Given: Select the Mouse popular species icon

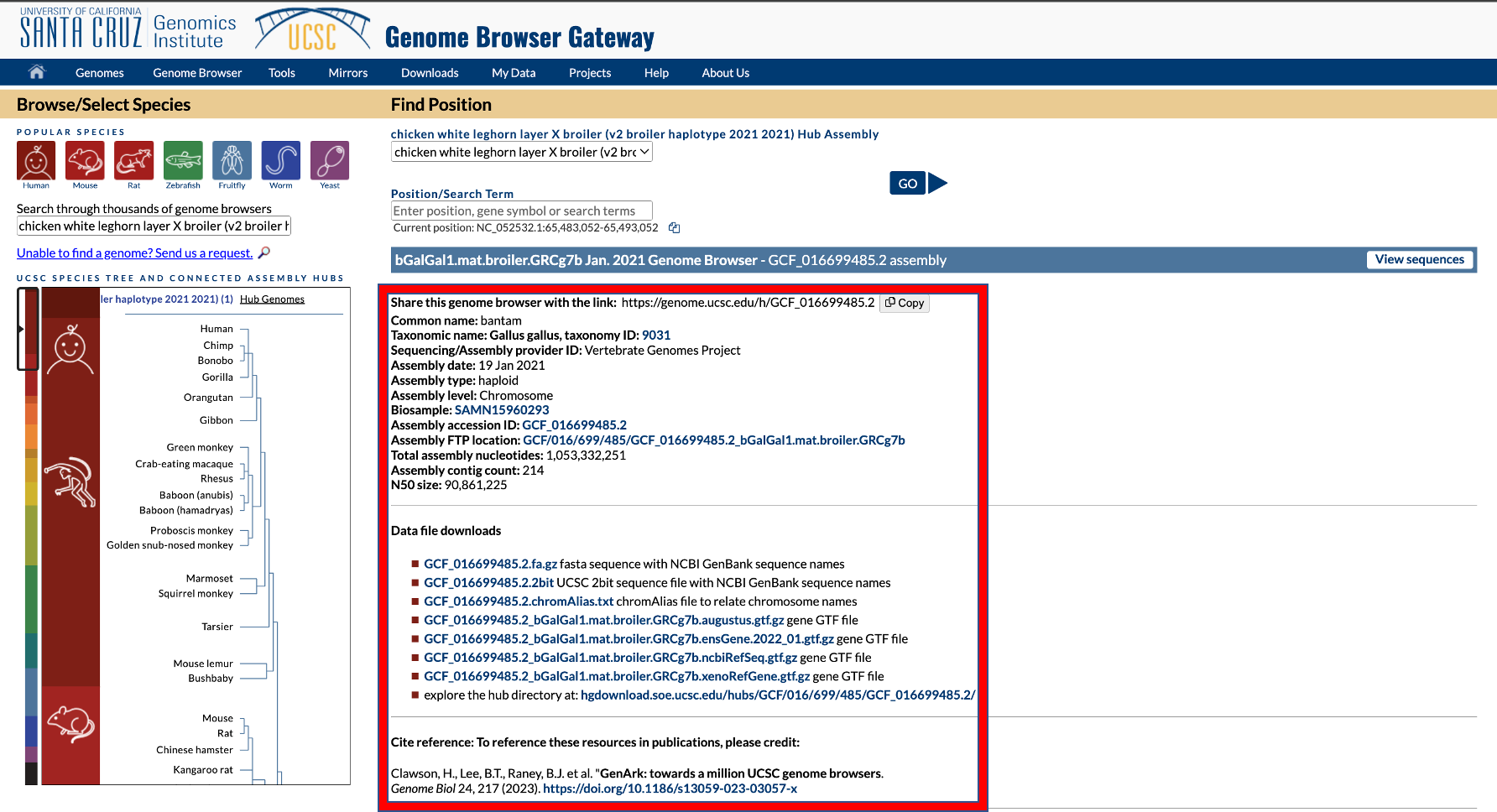Looking at the screenshot, I should tap(85, 160).
